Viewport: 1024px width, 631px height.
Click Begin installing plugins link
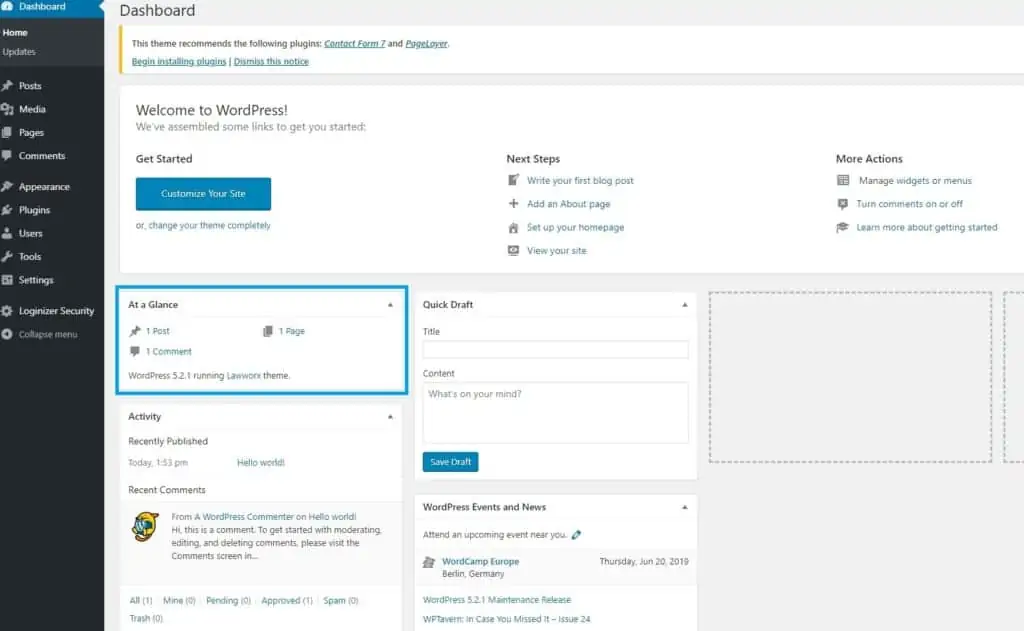pos(179,61)
